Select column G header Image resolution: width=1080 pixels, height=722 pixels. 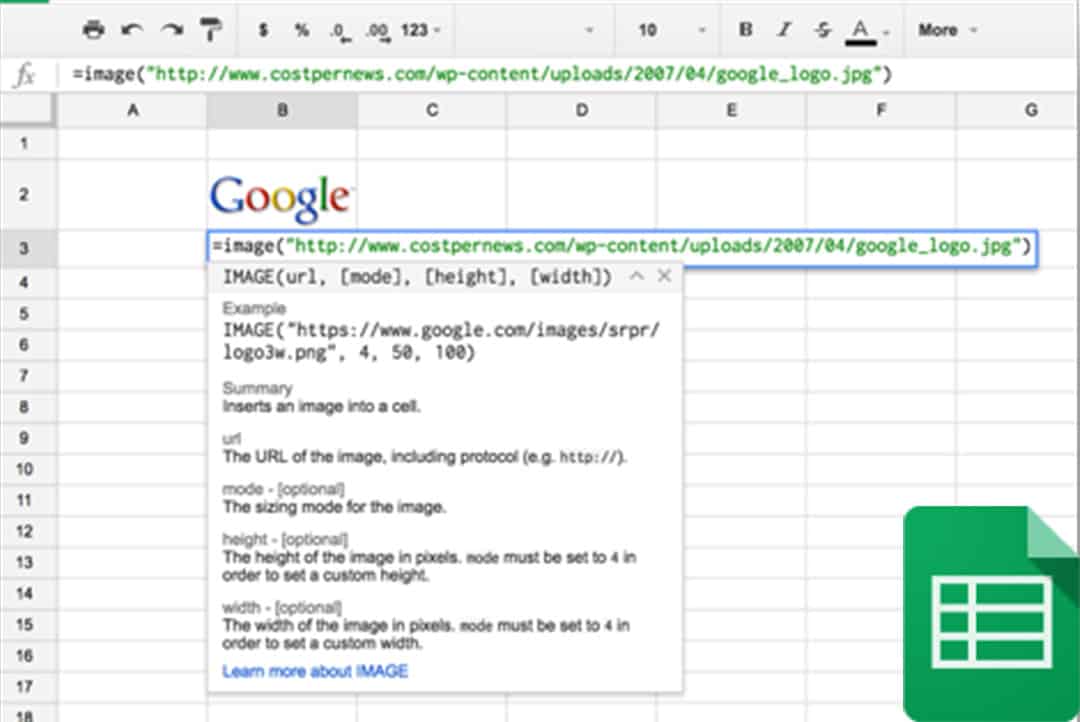[1018, 110]
